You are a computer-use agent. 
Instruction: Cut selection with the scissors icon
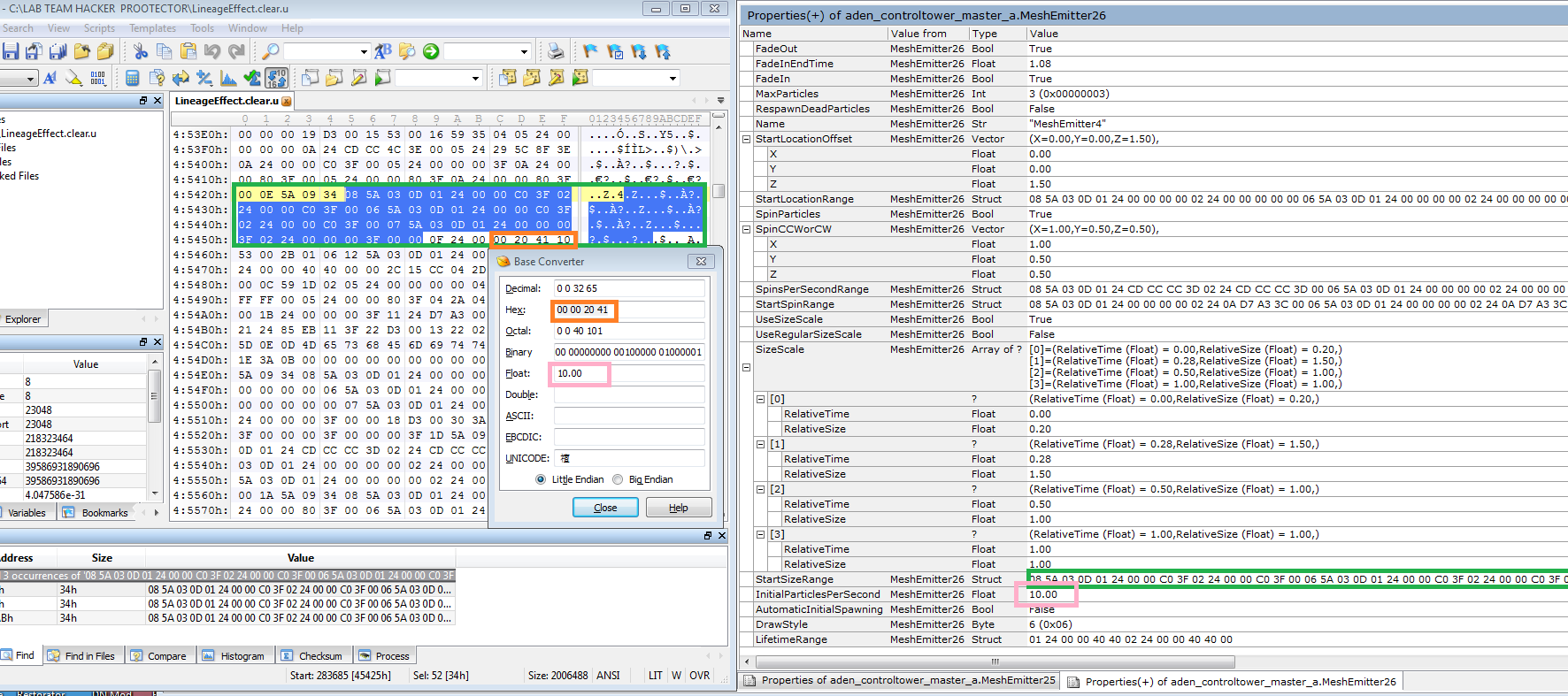tap(140, 51)
